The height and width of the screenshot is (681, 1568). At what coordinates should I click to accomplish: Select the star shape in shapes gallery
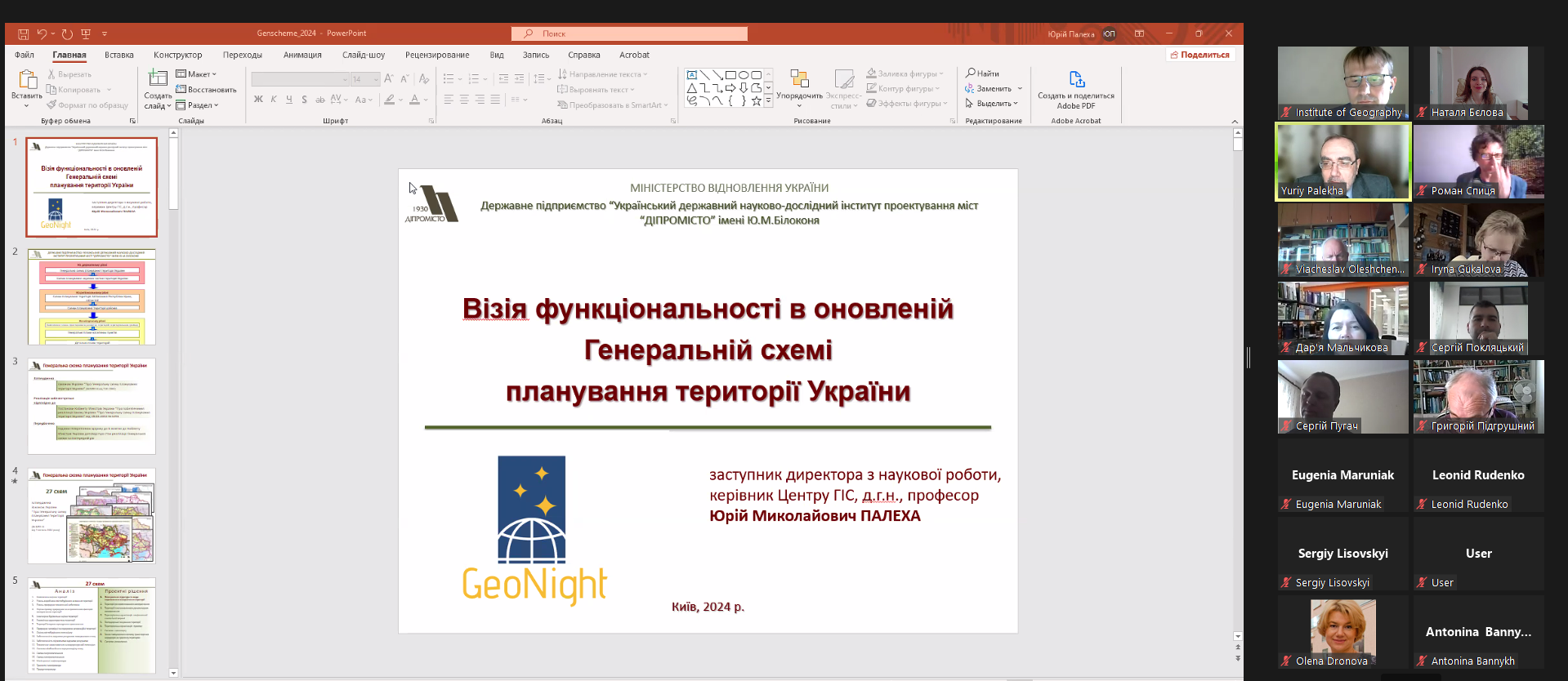[x=757, y=101]
